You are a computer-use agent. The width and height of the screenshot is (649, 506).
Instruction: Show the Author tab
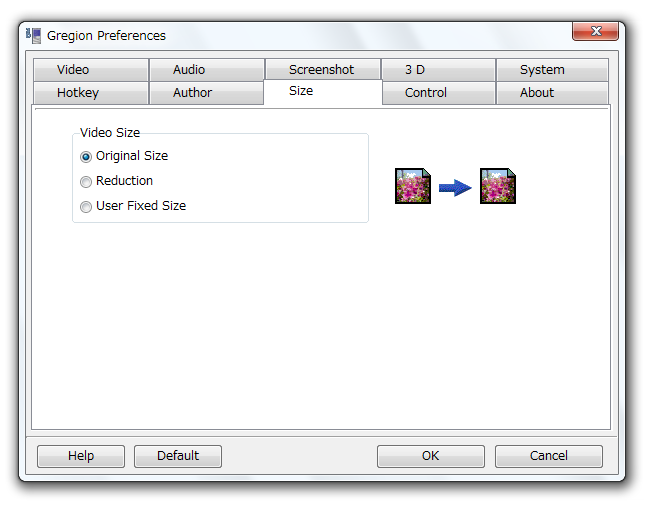coord(207,93)
